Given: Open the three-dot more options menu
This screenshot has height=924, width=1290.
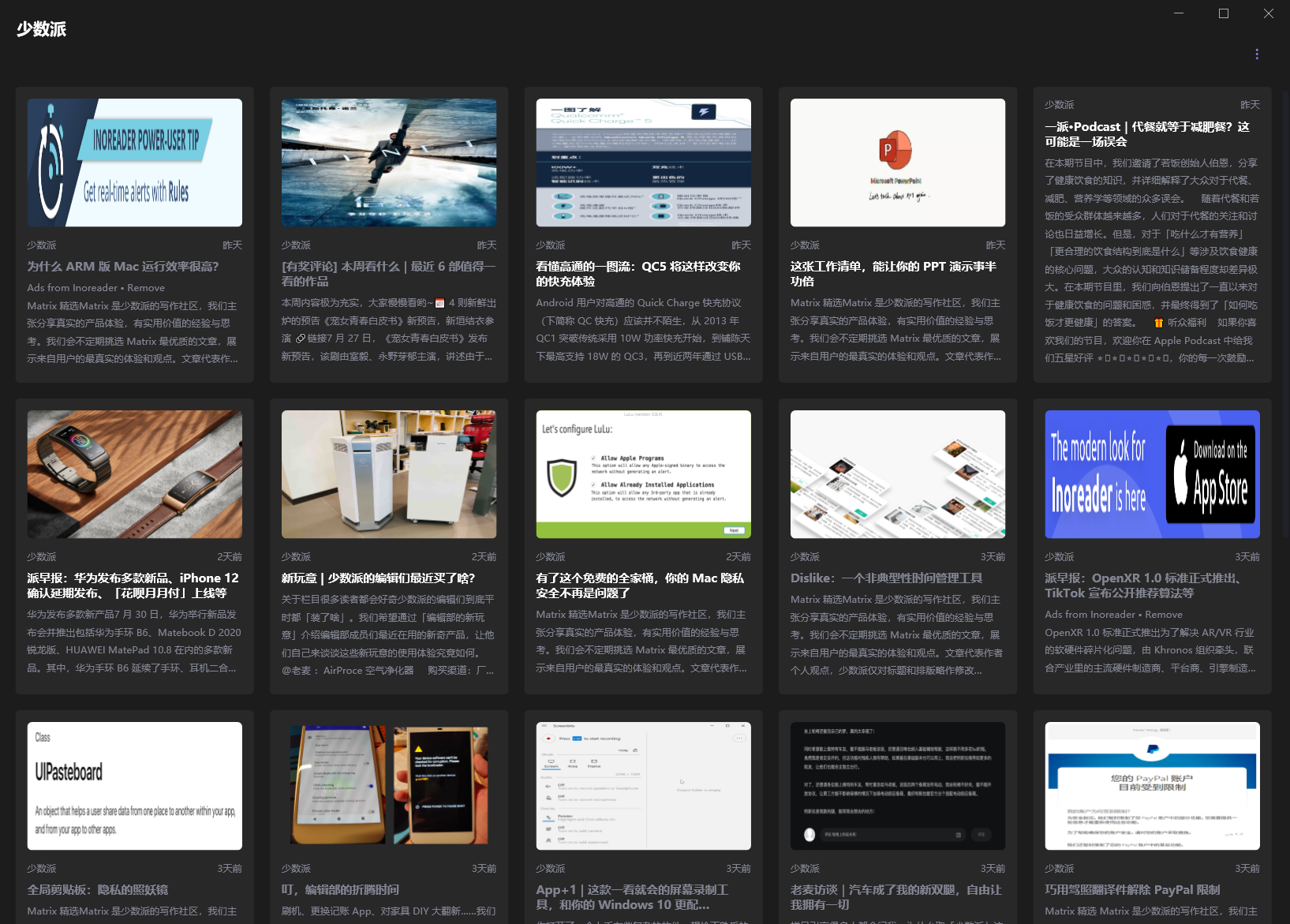Looking at the screenshot, I should click(1257, 54).
